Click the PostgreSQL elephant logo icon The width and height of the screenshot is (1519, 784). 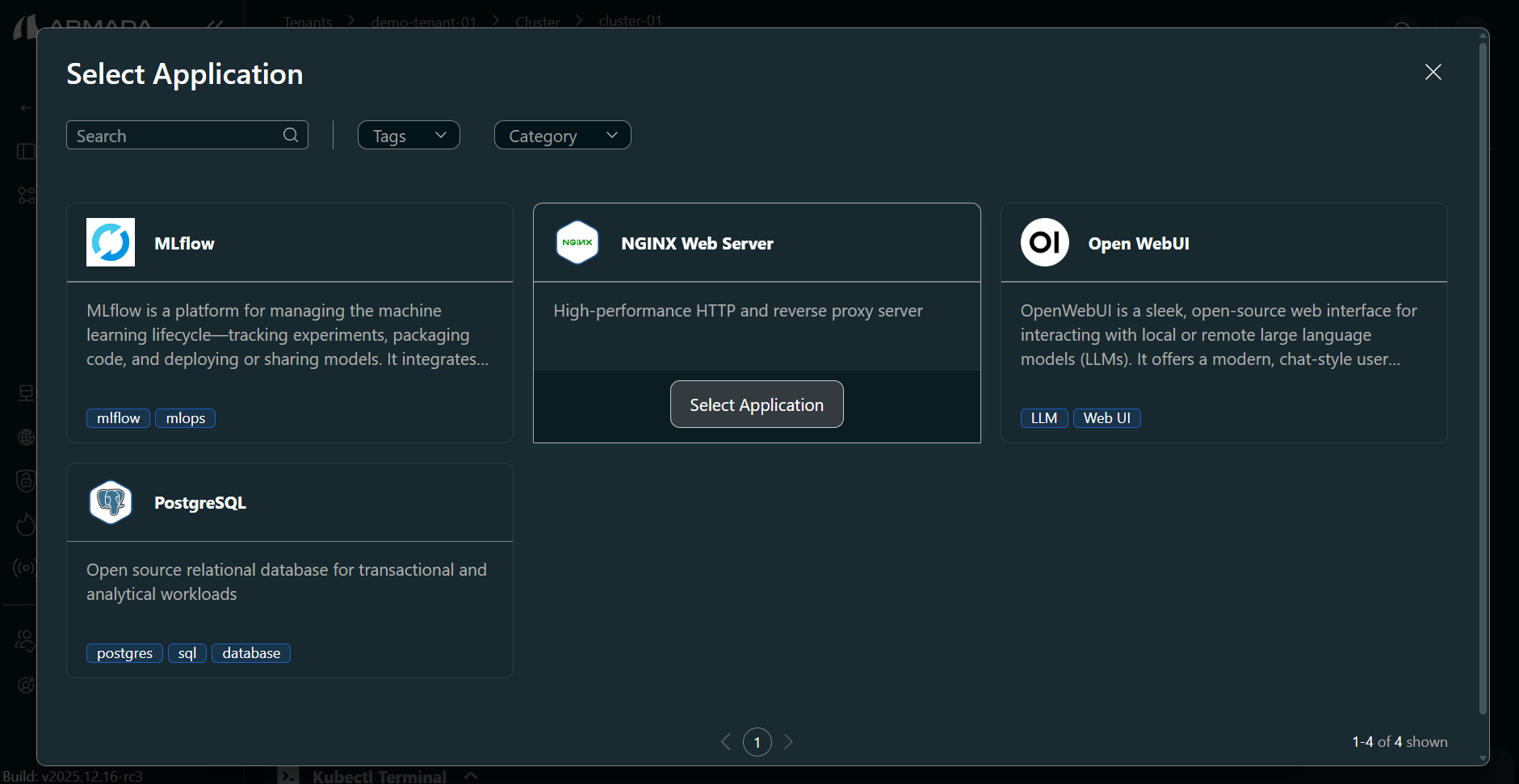(x=111, y=502)
